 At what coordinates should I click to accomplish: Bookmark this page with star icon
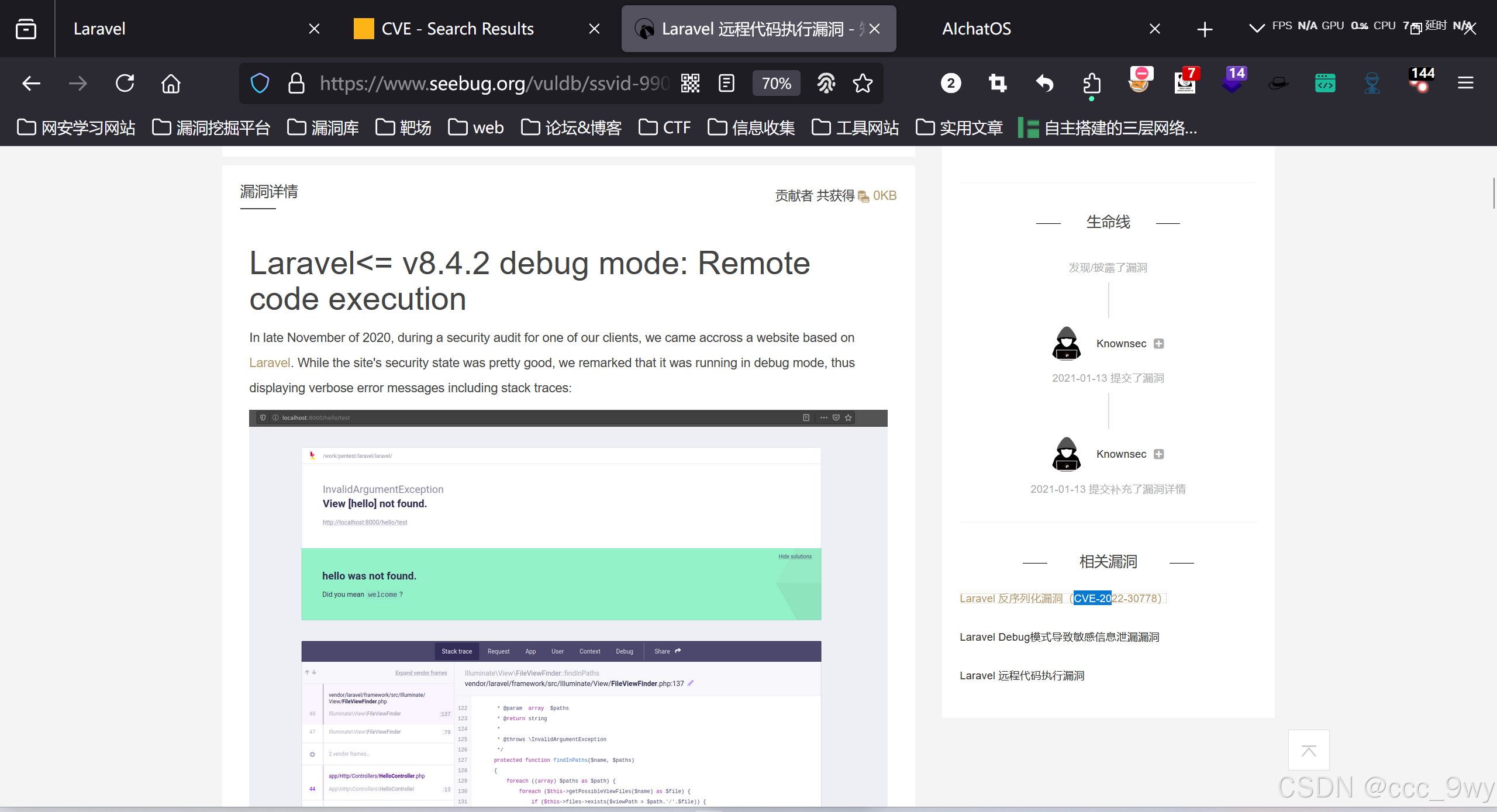(863, 84)
